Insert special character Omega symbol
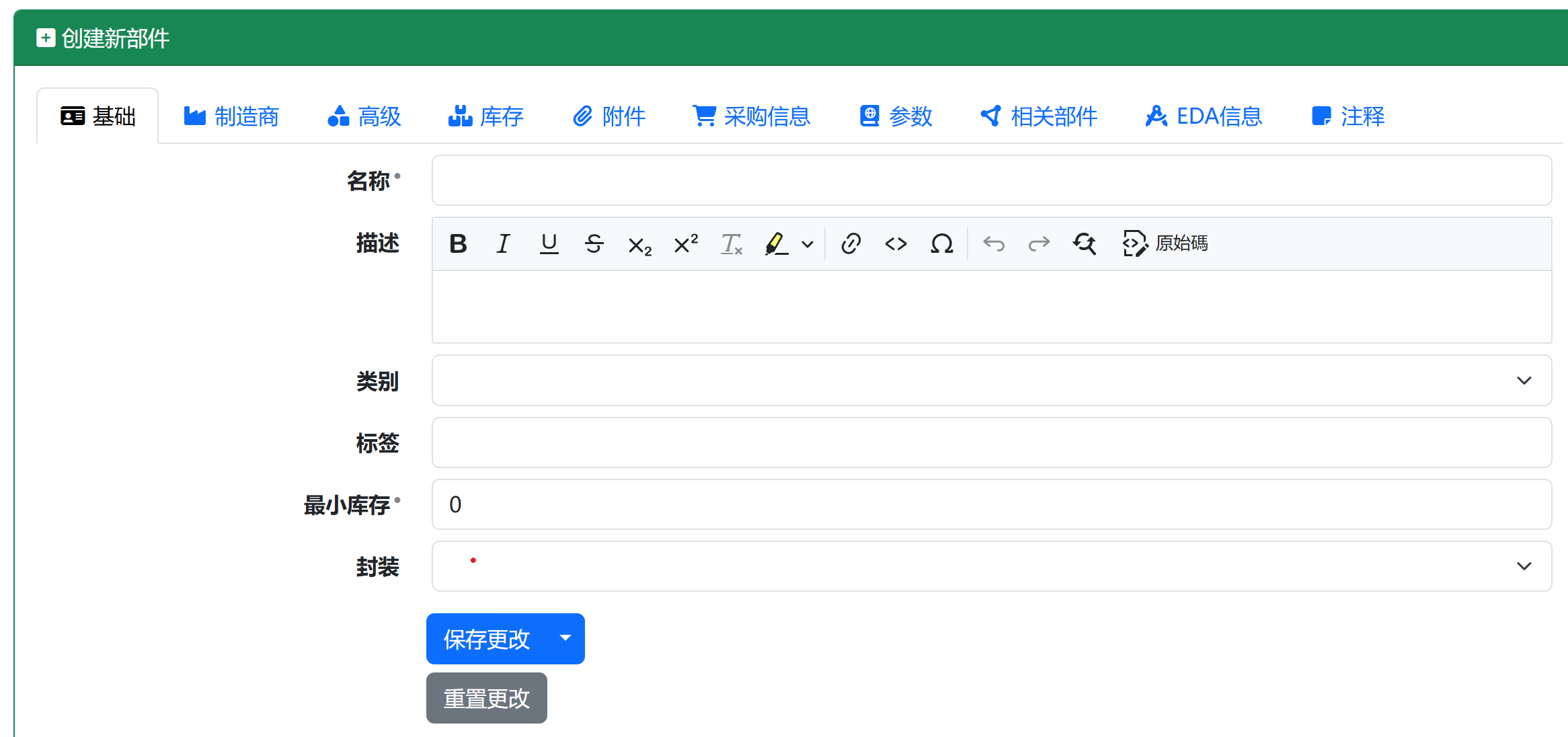 coord(941,243)
